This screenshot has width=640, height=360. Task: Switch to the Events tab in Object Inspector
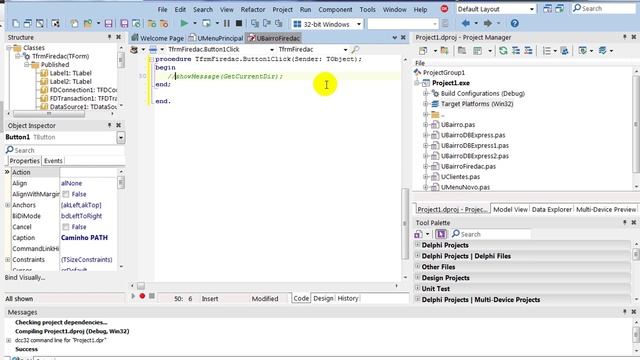click(x=53, y=161)
